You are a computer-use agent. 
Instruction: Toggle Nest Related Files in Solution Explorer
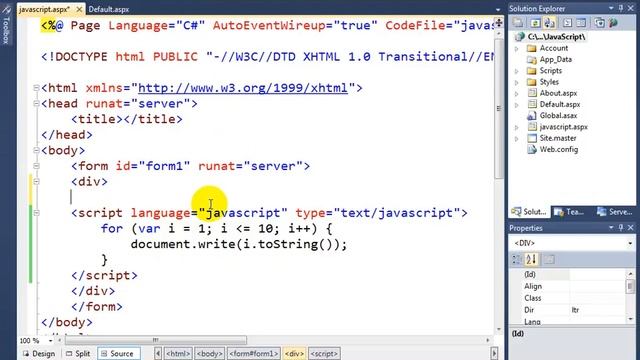coord(549,23)
